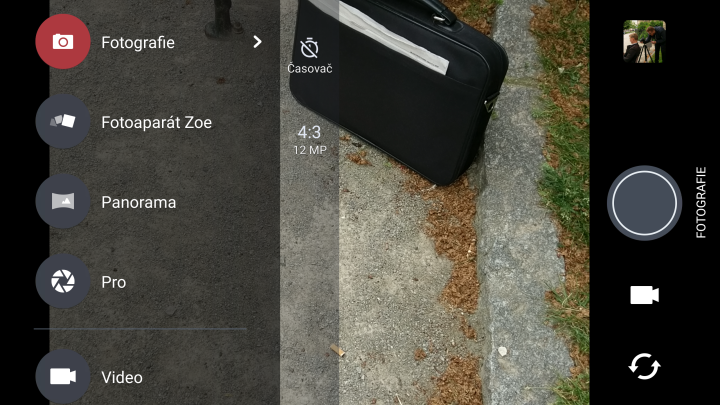Select the red Fotografie camera icon
The height and width of the screenshot is (405, 720).
[x=63, y=42]
